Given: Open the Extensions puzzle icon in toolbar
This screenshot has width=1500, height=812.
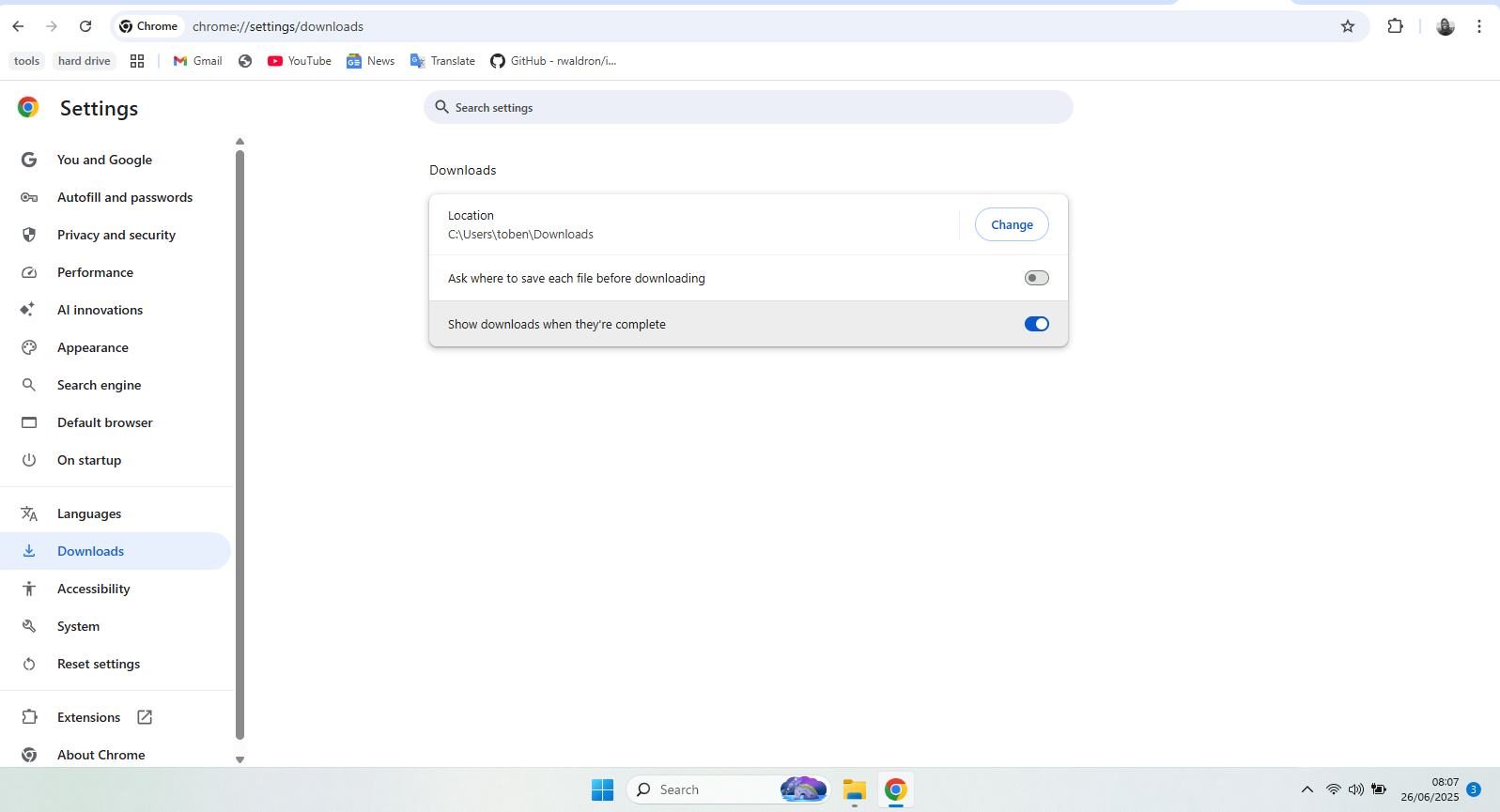Looking at the screenshot, I should pos(1396,26).
